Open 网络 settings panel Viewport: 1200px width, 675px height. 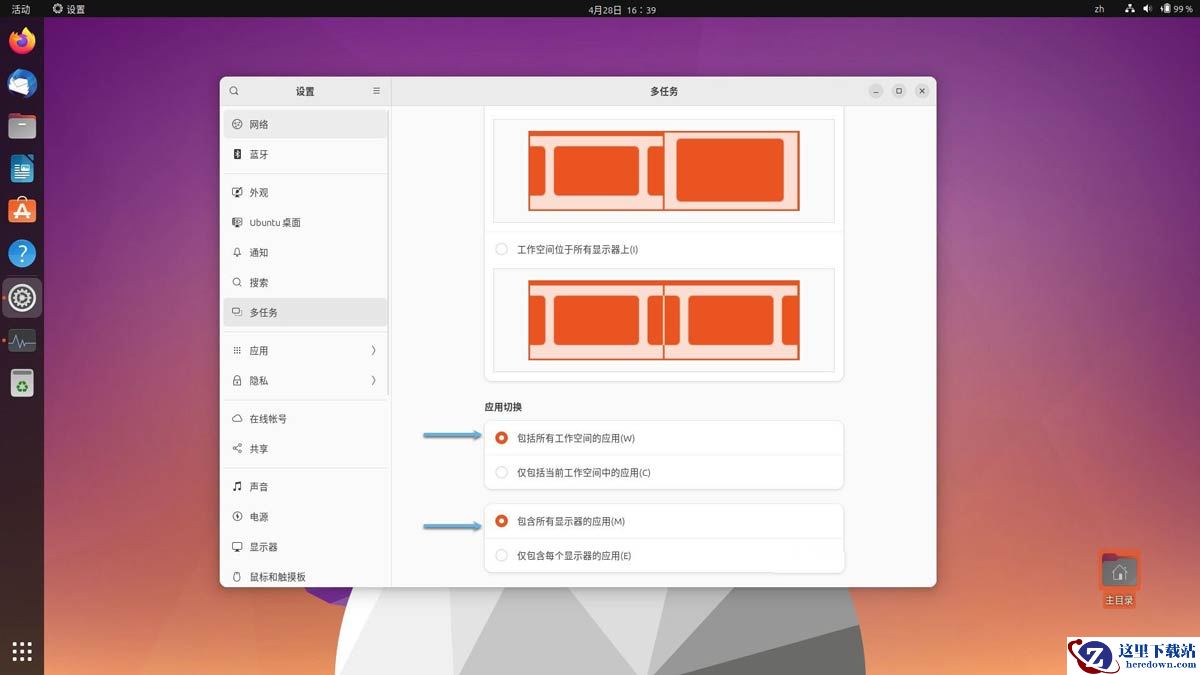(x=305, y=124)
